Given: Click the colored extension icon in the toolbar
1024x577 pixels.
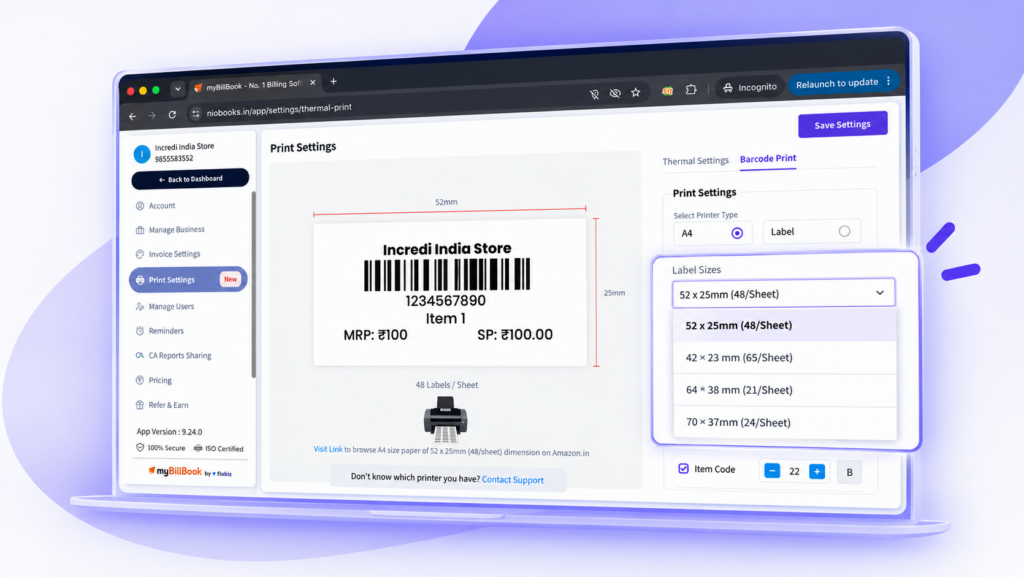Looking at the screenshot, I should tap(667, 91).
